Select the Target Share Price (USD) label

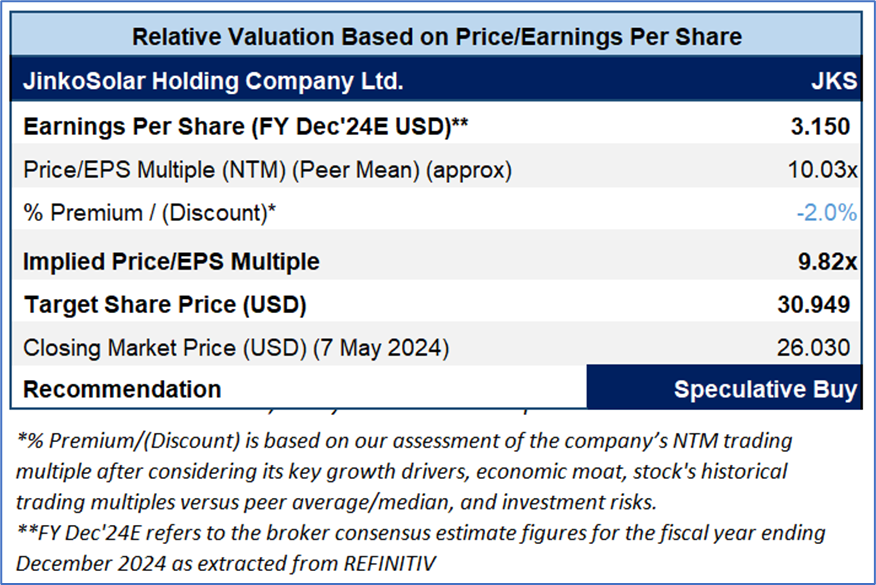164,304
